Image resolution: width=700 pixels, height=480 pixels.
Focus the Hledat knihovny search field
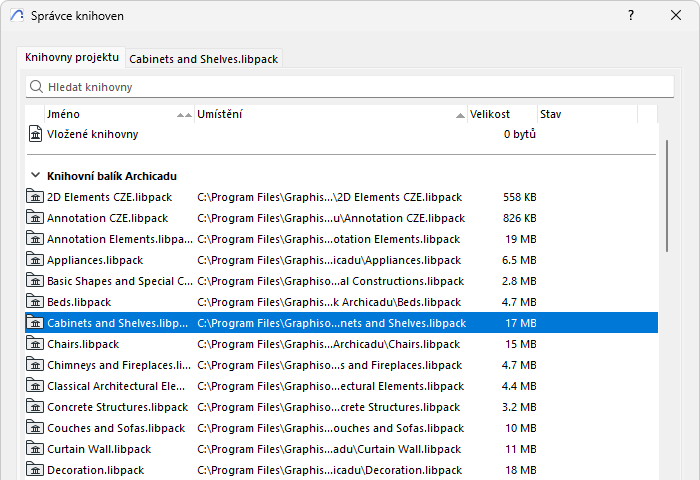pyautogui.click(x=350, y=87)
